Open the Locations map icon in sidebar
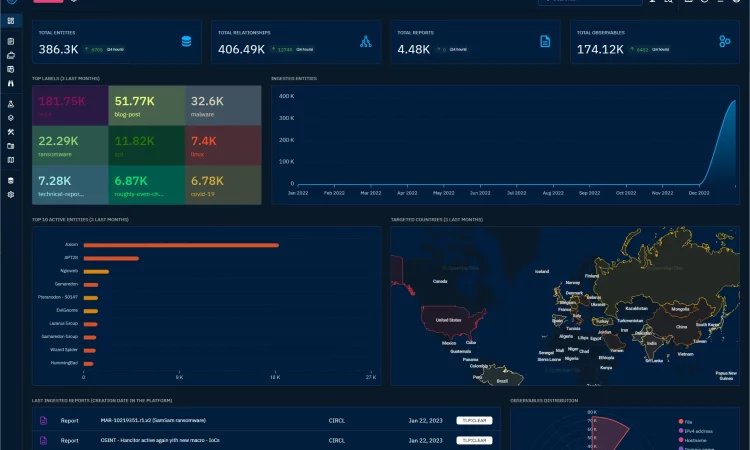 (x=11, y=160)
